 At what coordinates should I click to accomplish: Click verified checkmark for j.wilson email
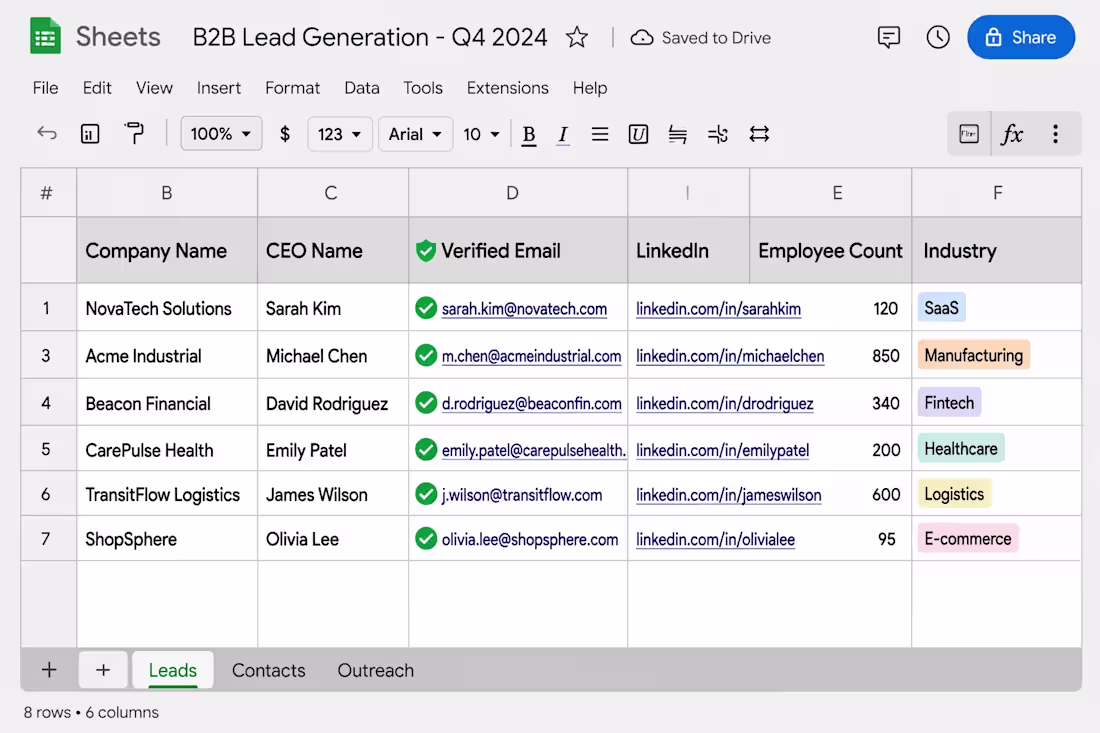[x=425, y=495]
